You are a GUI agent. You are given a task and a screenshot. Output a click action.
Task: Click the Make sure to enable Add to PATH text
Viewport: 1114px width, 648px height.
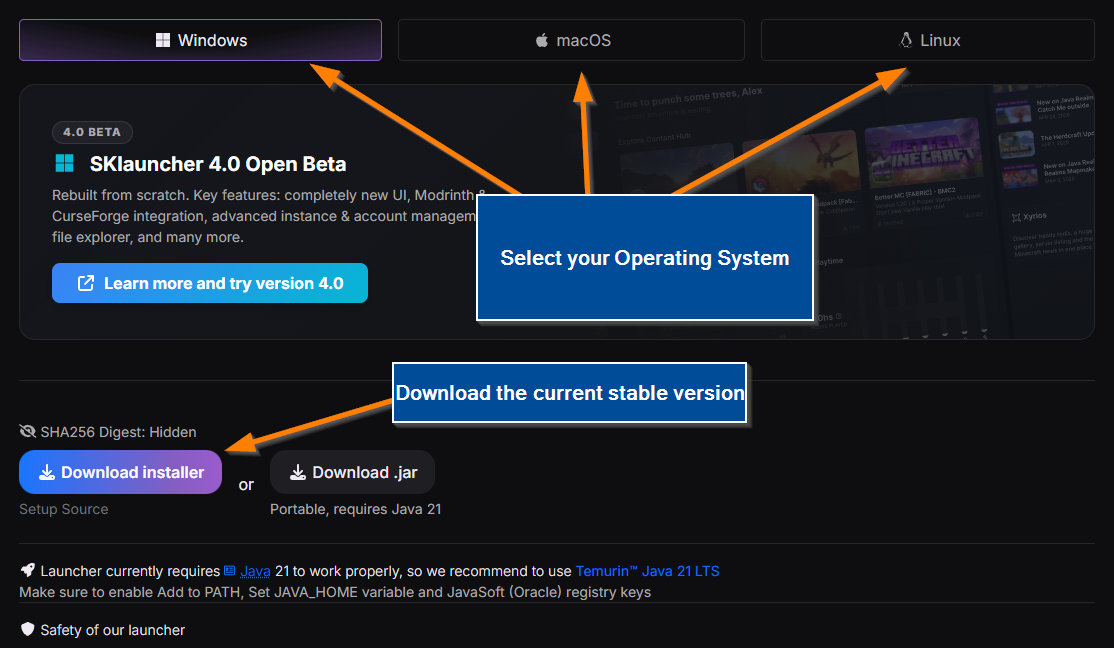[335, 593]
